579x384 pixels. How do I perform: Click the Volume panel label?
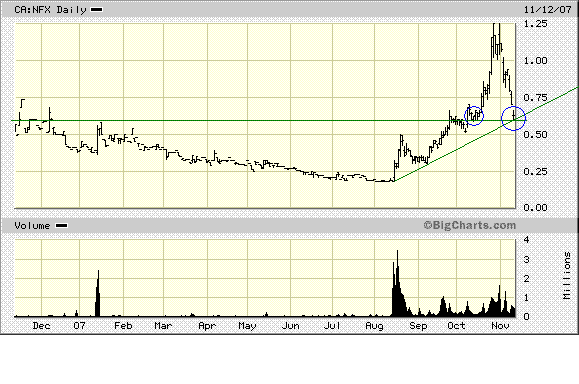coord(32,226)
